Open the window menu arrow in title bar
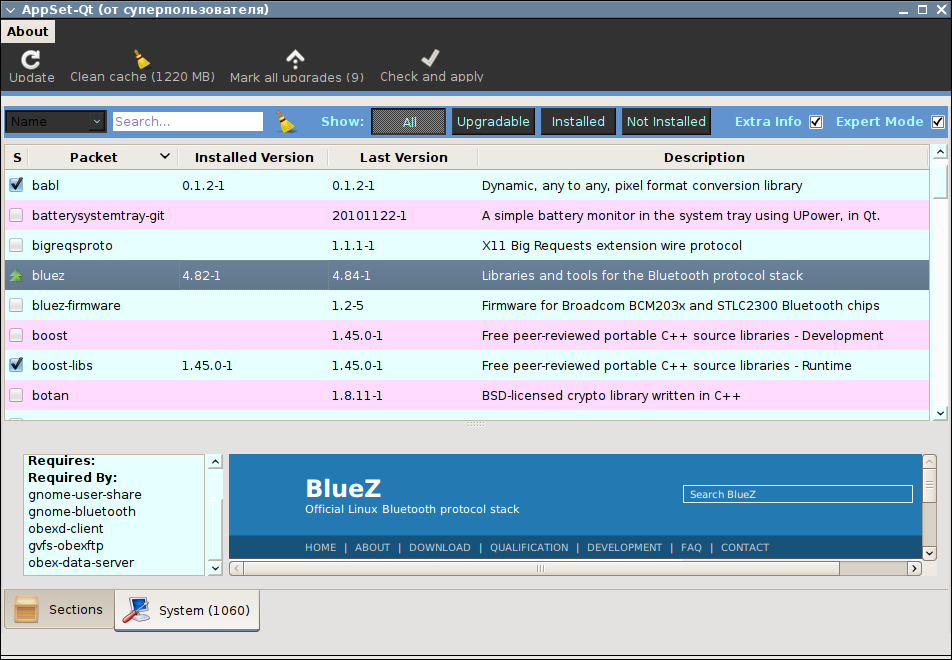 tap(10, 10)
